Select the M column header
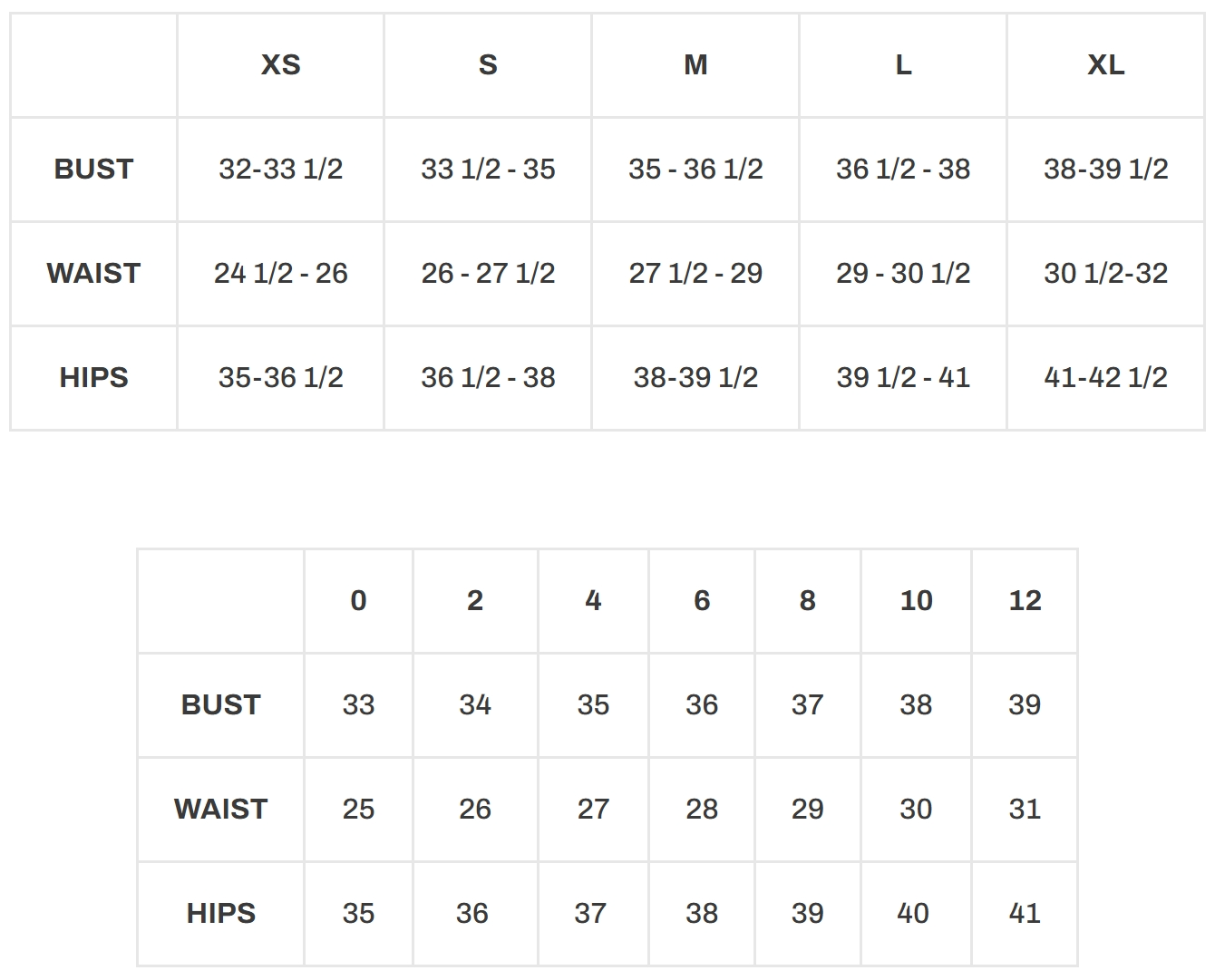This screenshot has width=1215, height=980. 695,65
